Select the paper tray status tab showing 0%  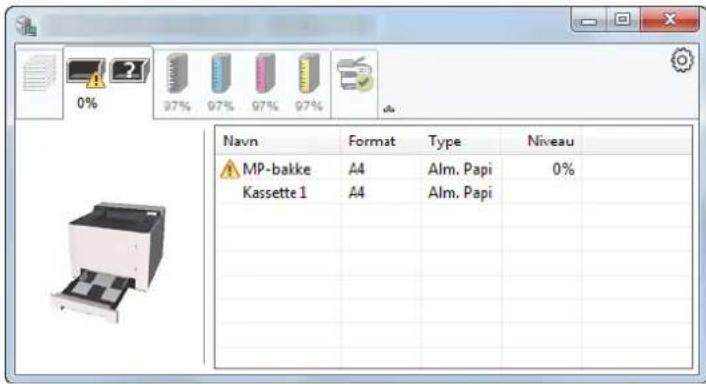coord(108,83)
